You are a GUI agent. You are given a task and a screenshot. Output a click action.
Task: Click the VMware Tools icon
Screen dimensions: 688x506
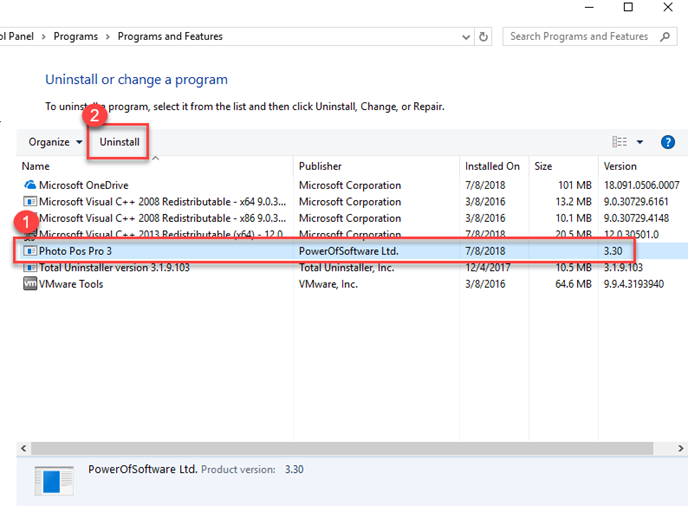(29, 284)
